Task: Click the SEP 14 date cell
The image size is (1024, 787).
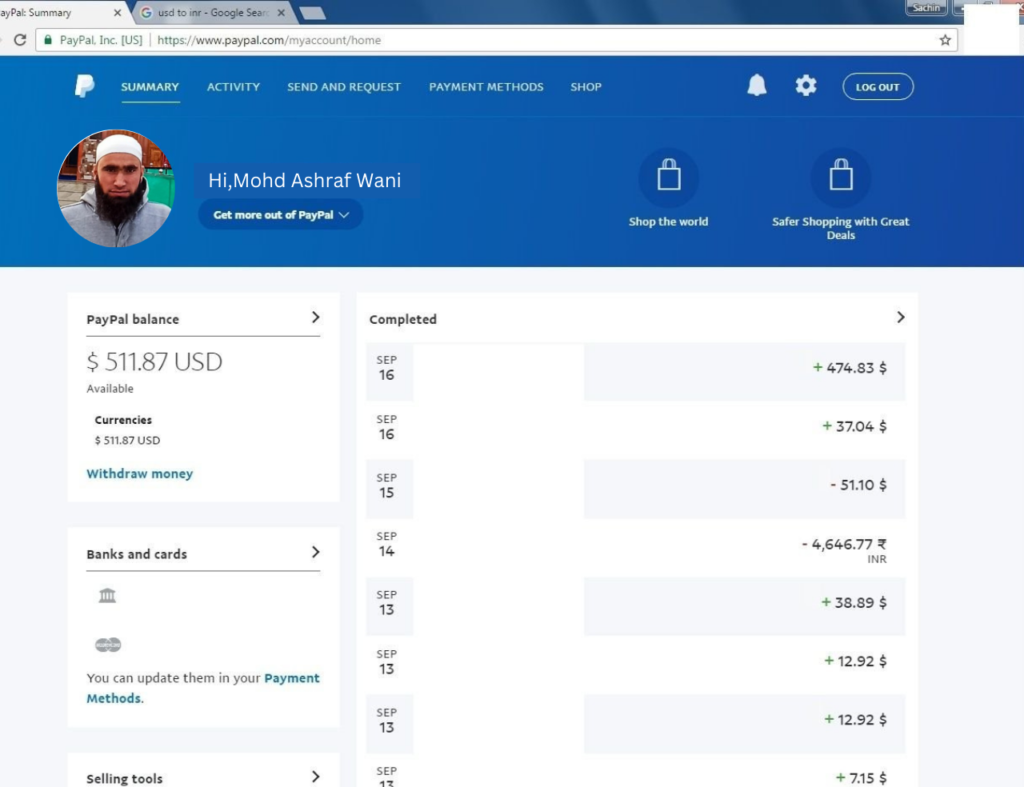Action: 387,545
